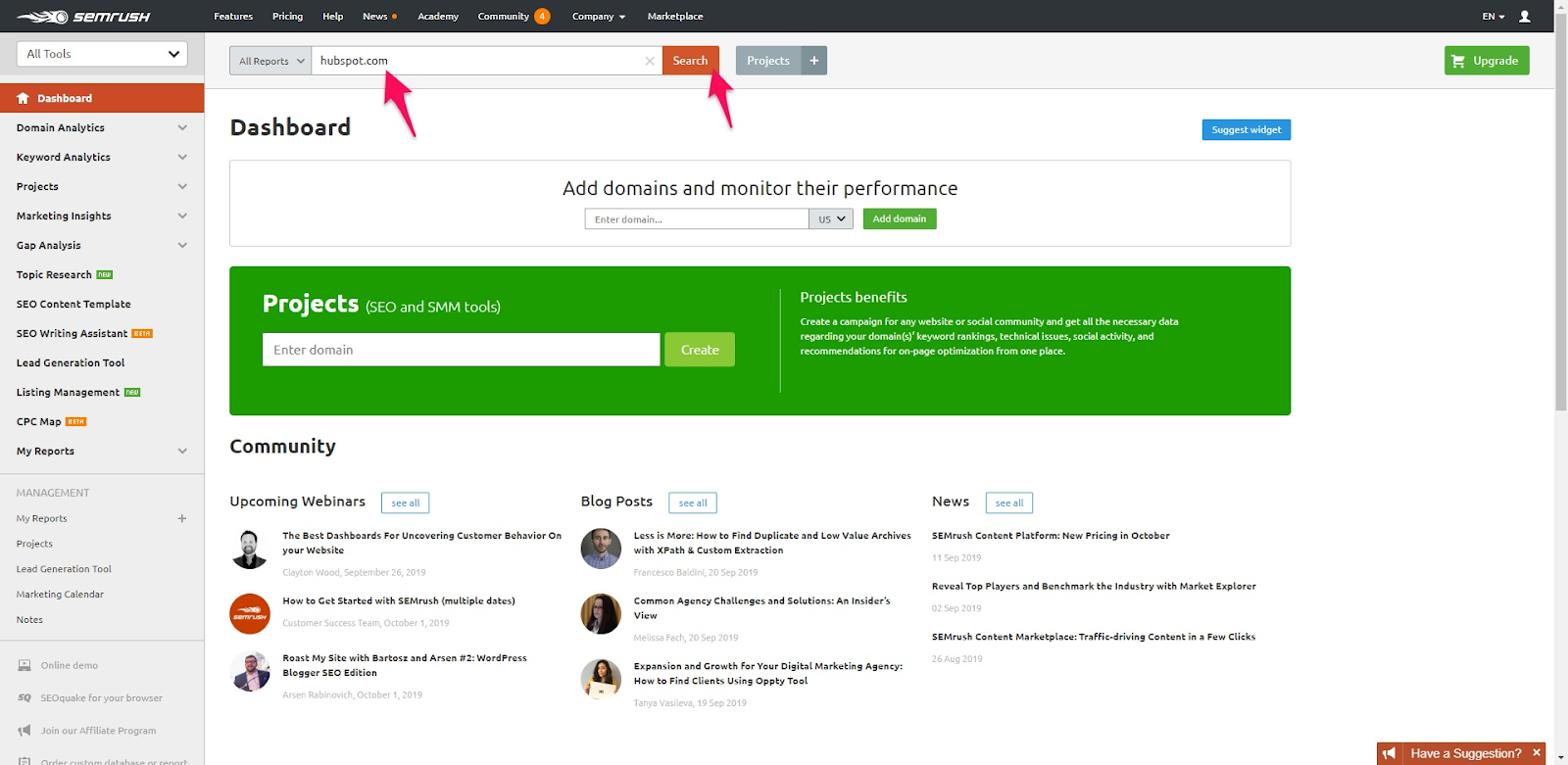Open Notes under Management
Image resolution: width=1568 pixels, height=765 pixels.
click(x=29, y=620)
